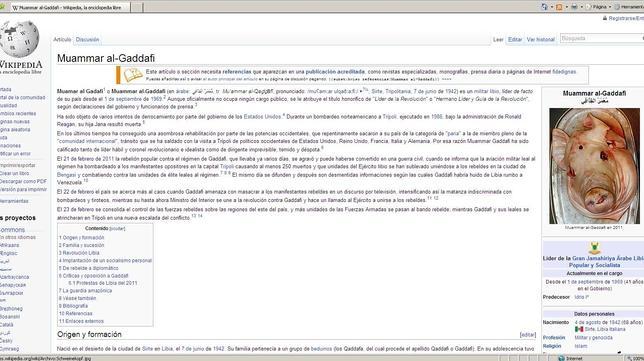Click the Wikipedia globe logo
The width and height of the screenshot is (644, 361).
(x=19, y=39)
